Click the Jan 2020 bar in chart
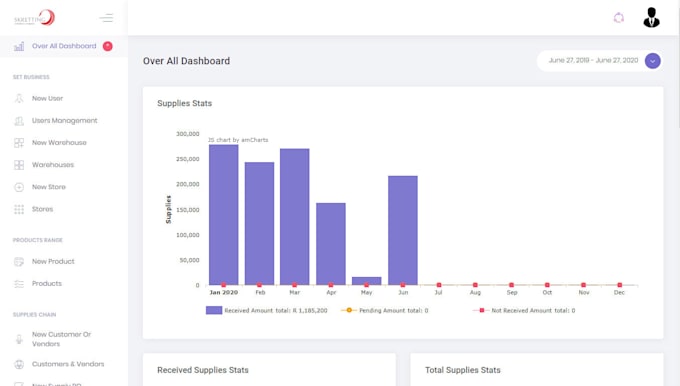 point(224,215)
